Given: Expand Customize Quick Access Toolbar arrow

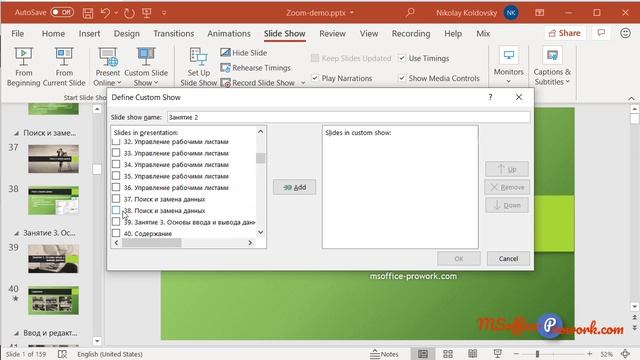Looking at the screenshot, I should tap(164, 13).
